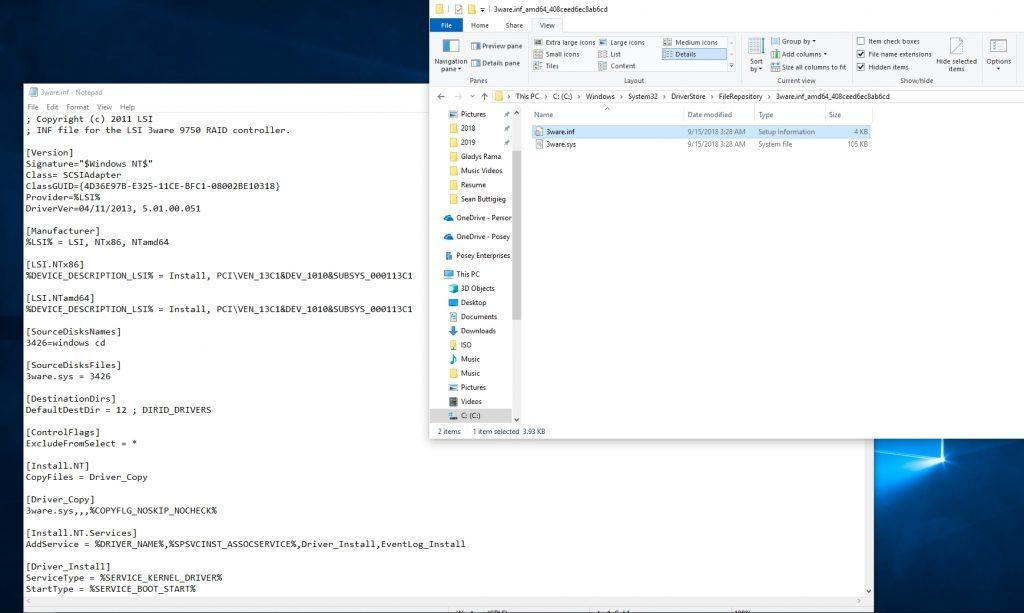Click navigation pane scroll down arrow
The height and width of the screenshot is (613, 1024).
(x=516, y=419)
